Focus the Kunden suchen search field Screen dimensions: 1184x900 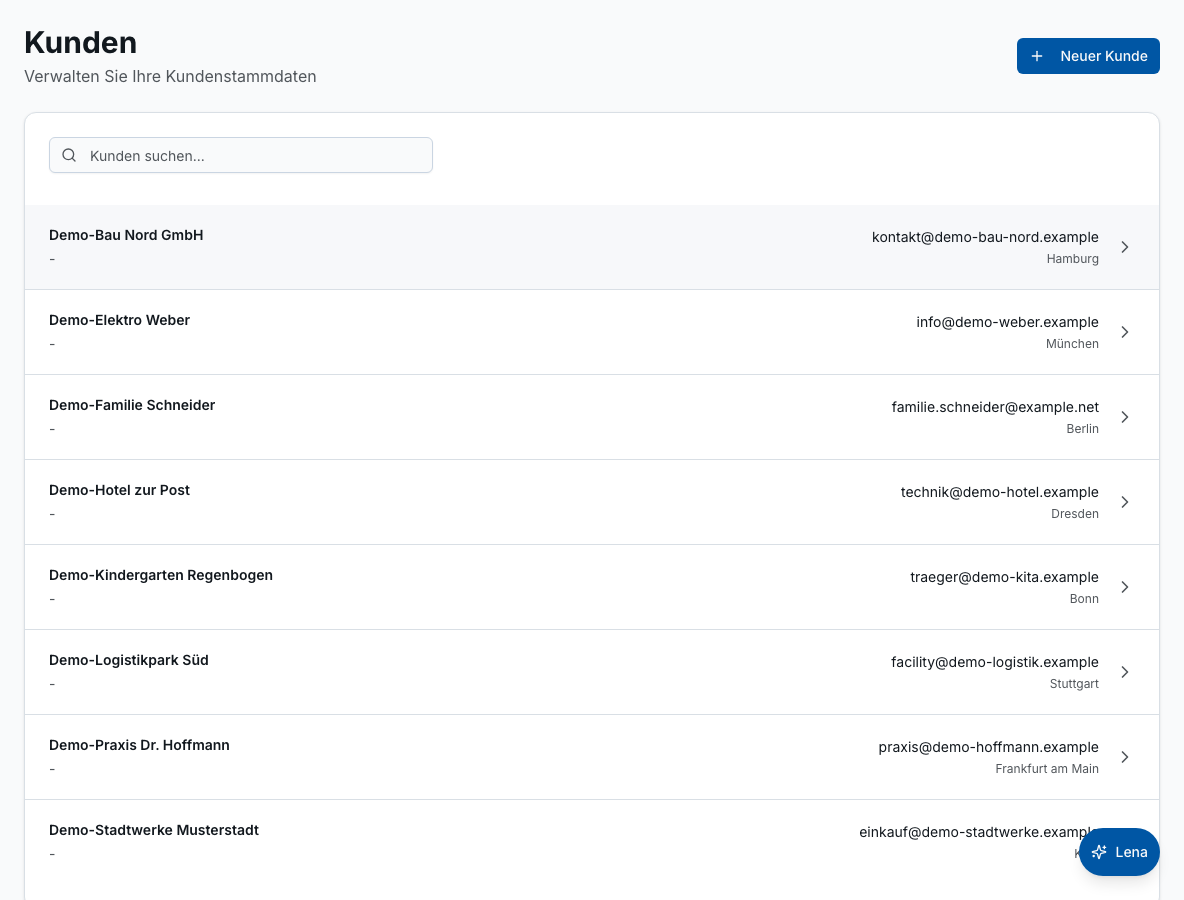tap(241, 155)
